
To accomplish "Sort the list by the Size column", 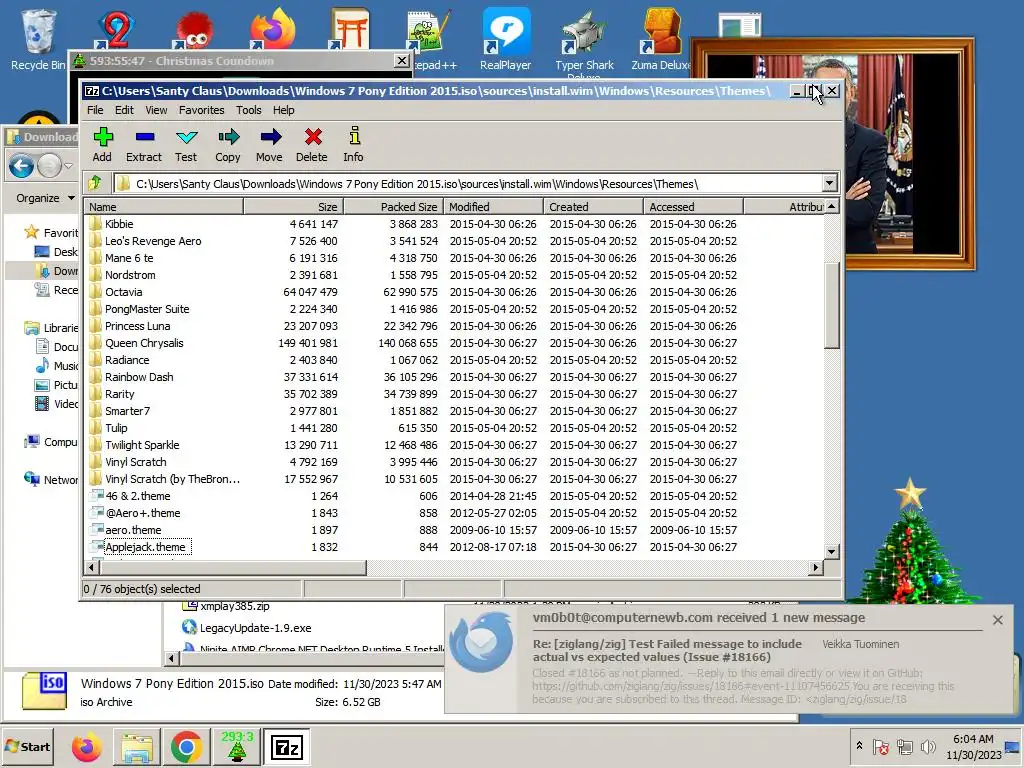I will coord(293,206).
